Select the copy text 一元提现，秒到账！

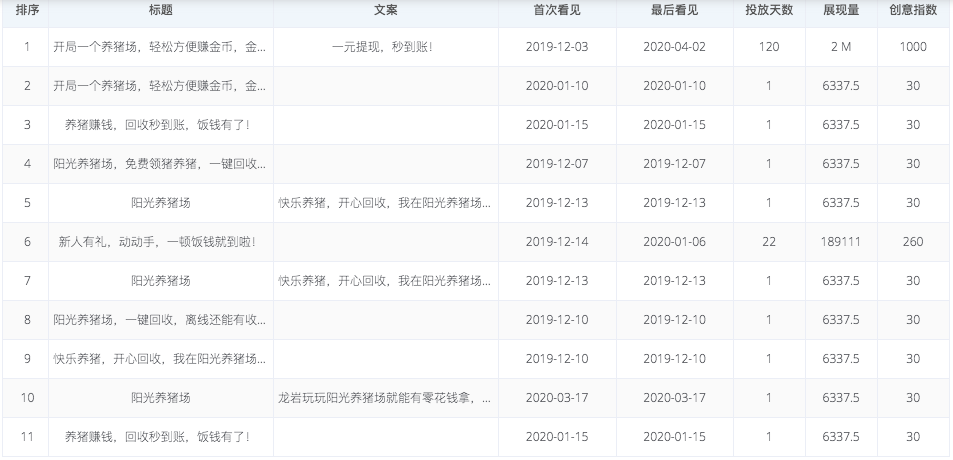tap(385, 47)
